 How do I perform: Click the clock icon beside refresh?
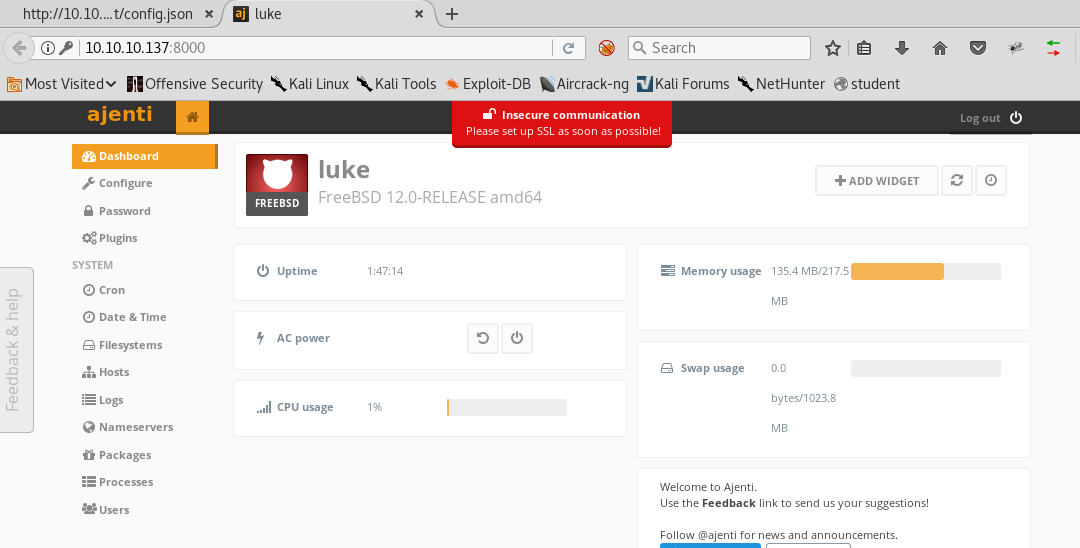(990, 180)
